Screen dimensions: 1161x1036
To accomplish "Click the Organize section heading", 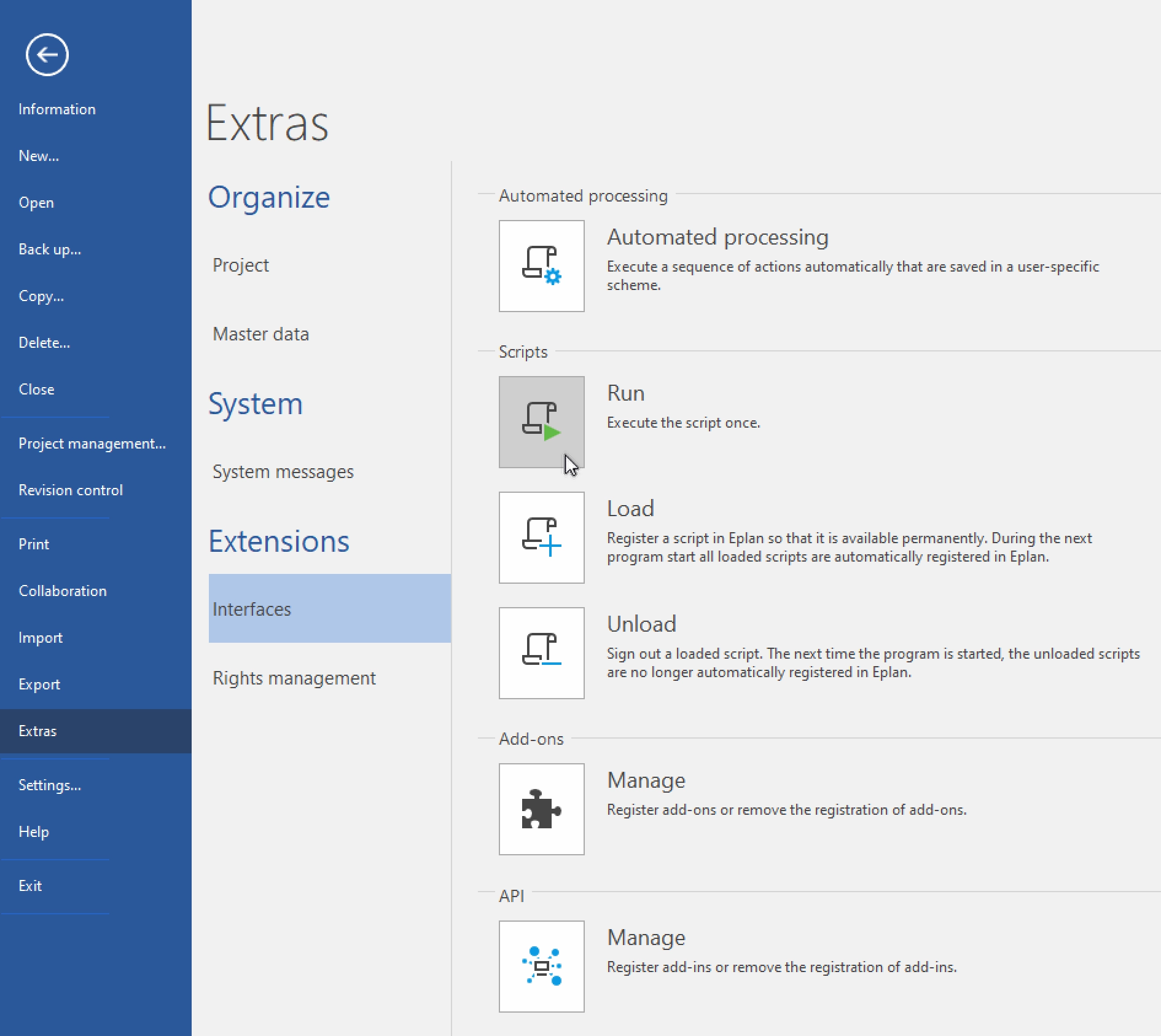I will coord(269,197).
